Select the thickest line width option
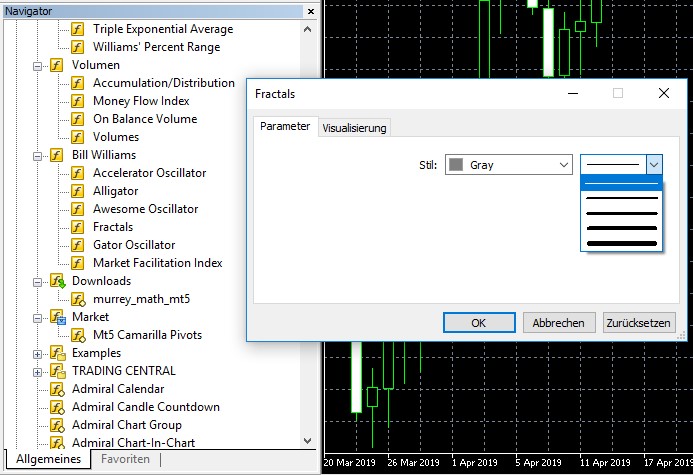Image resolution: width=693 pixels, height=475 pixels. click(x=621, y=243)
